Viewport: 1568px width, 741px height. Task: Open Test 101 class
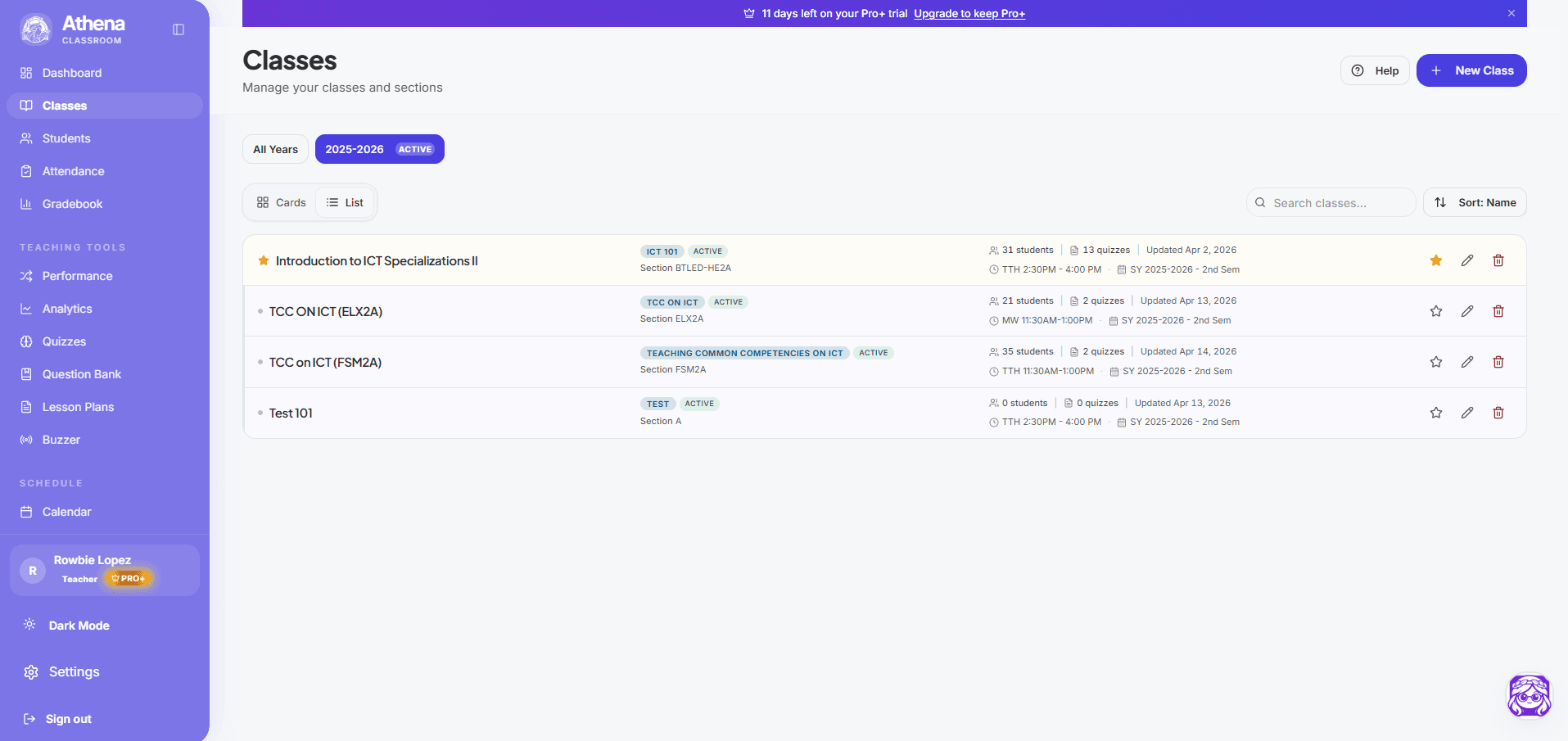pyautogui.click(x=291, y=413)
